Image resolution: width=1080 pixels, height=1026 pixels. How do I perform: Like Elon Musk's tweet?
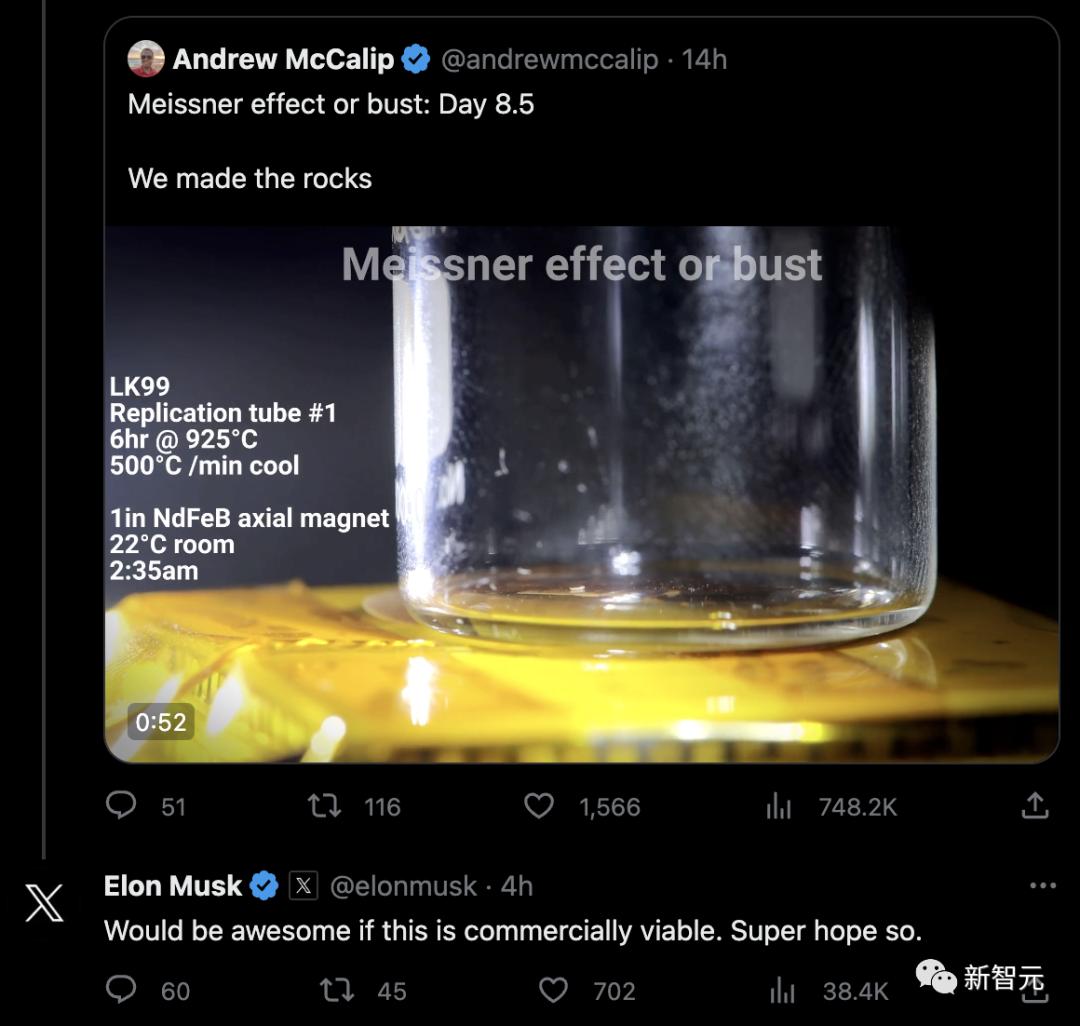tap(553, 990)
